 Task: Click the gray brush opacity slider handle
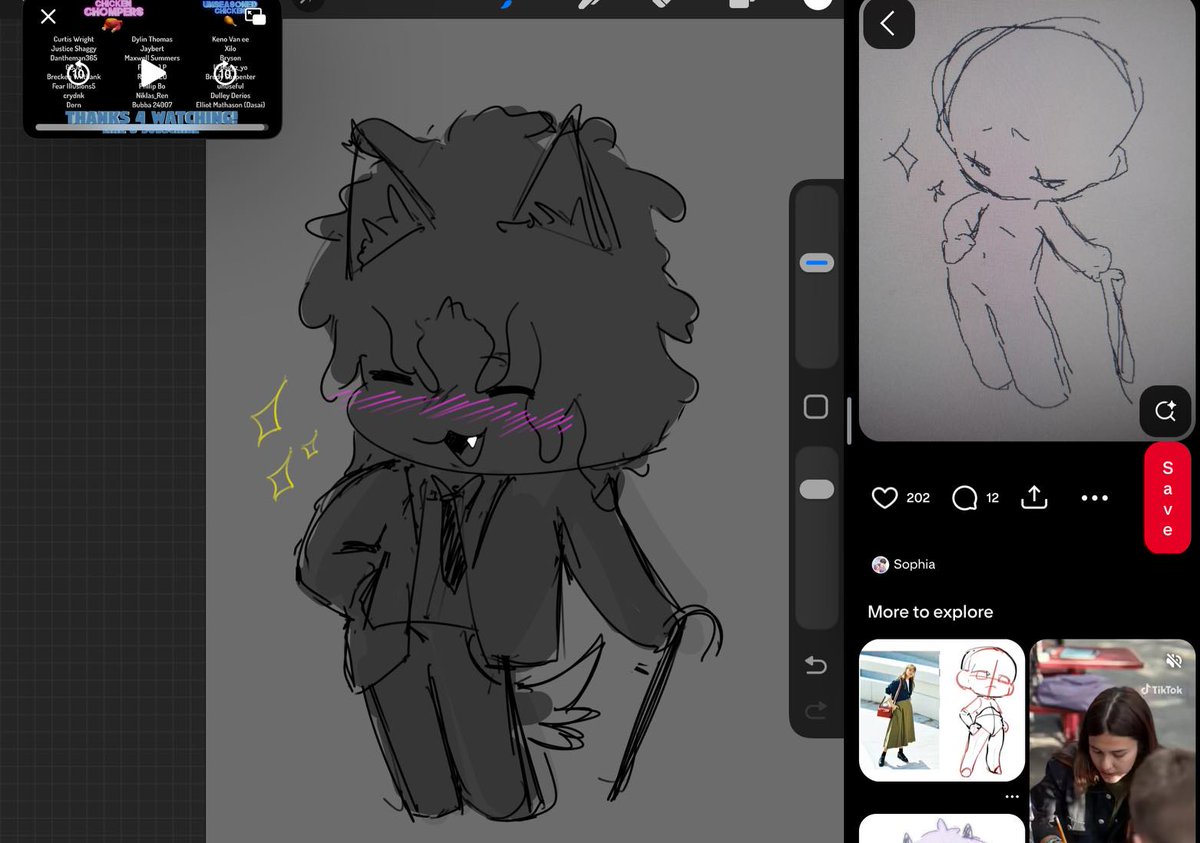point(817,489)
